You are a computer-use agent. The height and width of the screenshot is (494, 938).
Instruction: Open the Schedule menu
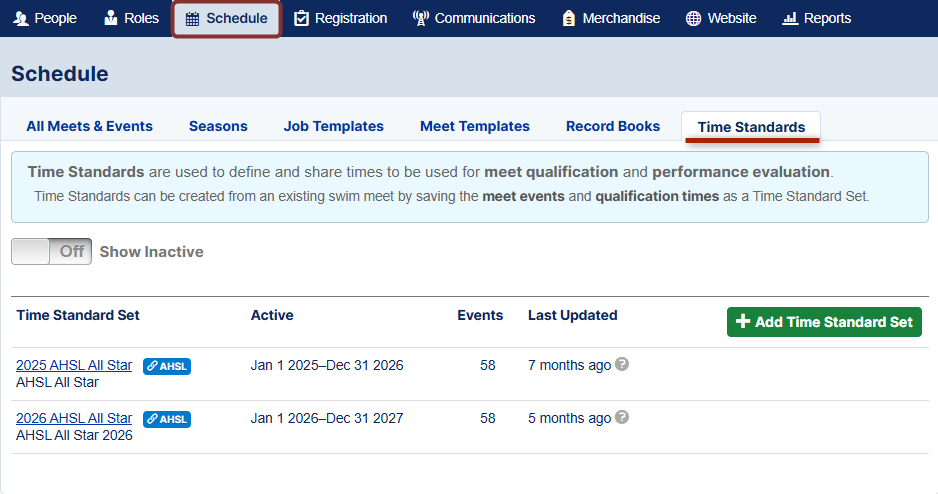coord(227,19)
